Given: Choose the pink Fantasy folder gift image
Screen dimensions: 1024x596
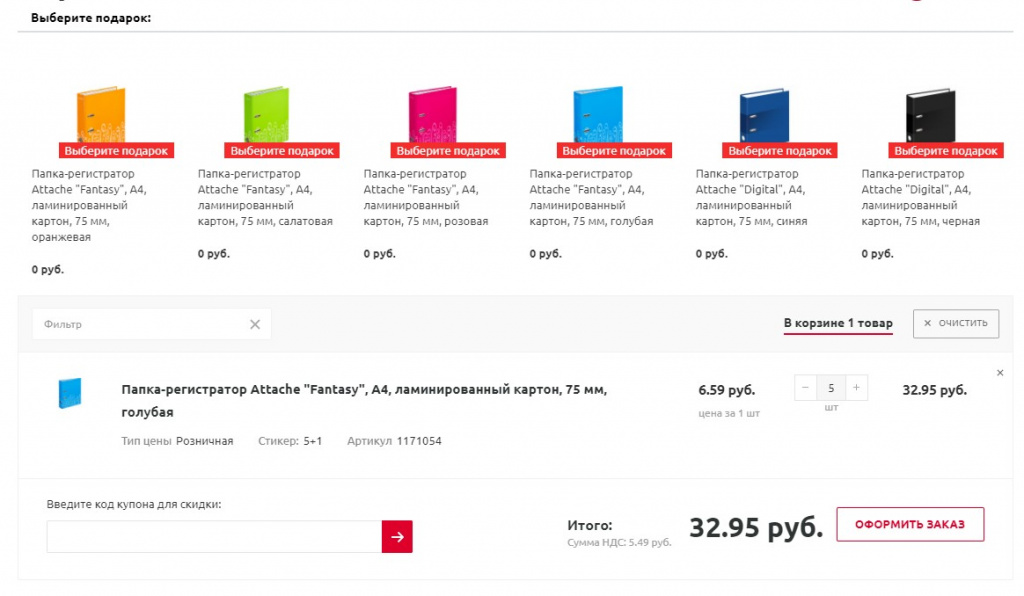Looking at the screenshot, I should 432,114.
